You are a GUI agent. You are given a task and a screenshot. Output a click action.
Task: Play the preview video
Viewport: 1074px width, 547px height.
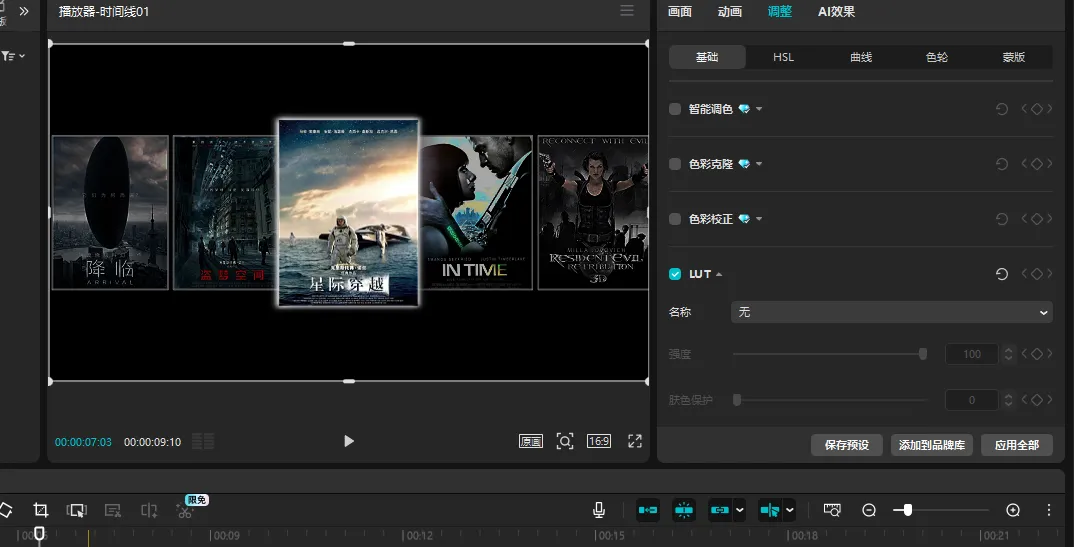click(349, 442)
